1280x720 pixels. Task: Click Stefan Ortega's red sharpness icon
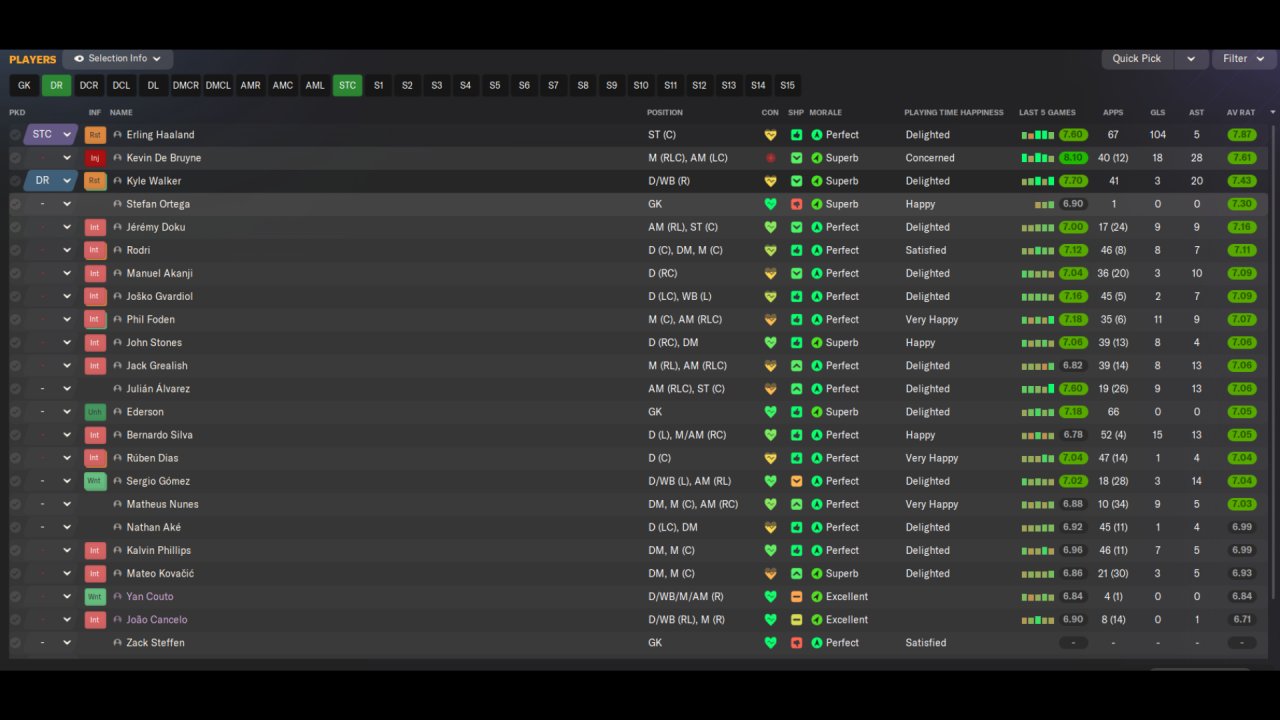coord(796,204)
